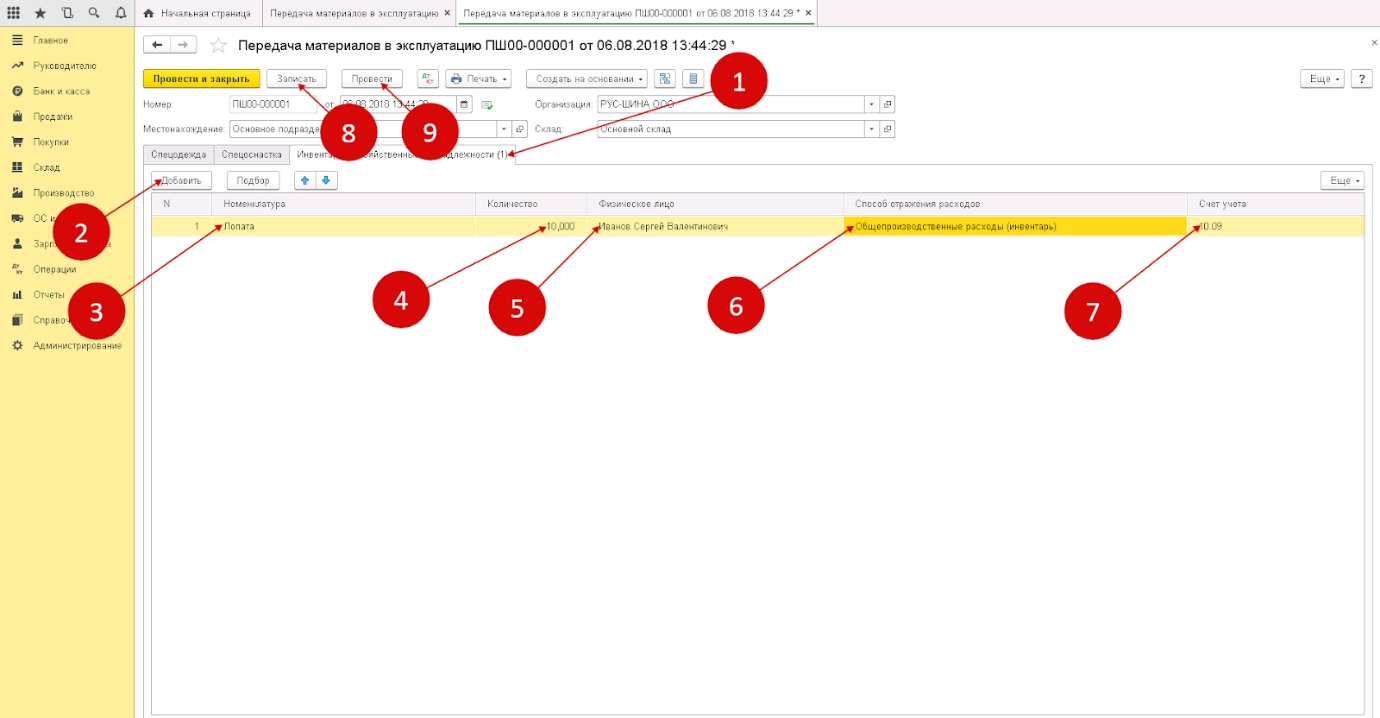Click the Номенклатура column header
The width and height of the screenshot is (1380, 718).
[345, 204]
